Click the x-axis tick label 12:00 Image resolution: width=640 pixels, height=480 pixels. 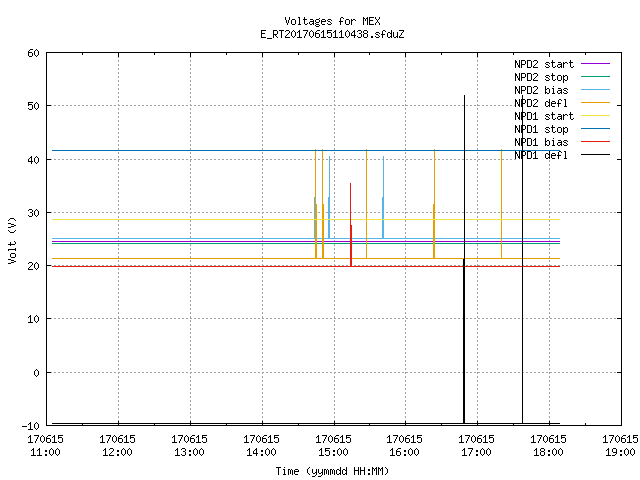click(117, 452)
